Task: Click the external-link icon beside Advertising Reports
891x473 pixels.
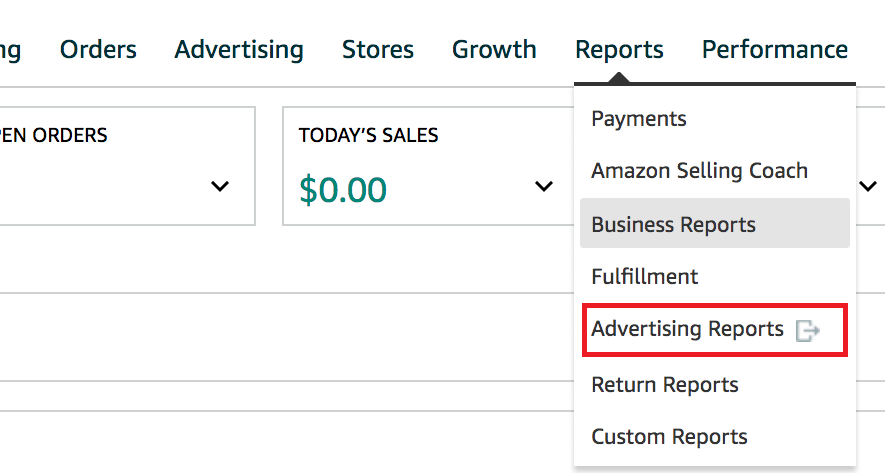Action: click(x=807, y=331)
